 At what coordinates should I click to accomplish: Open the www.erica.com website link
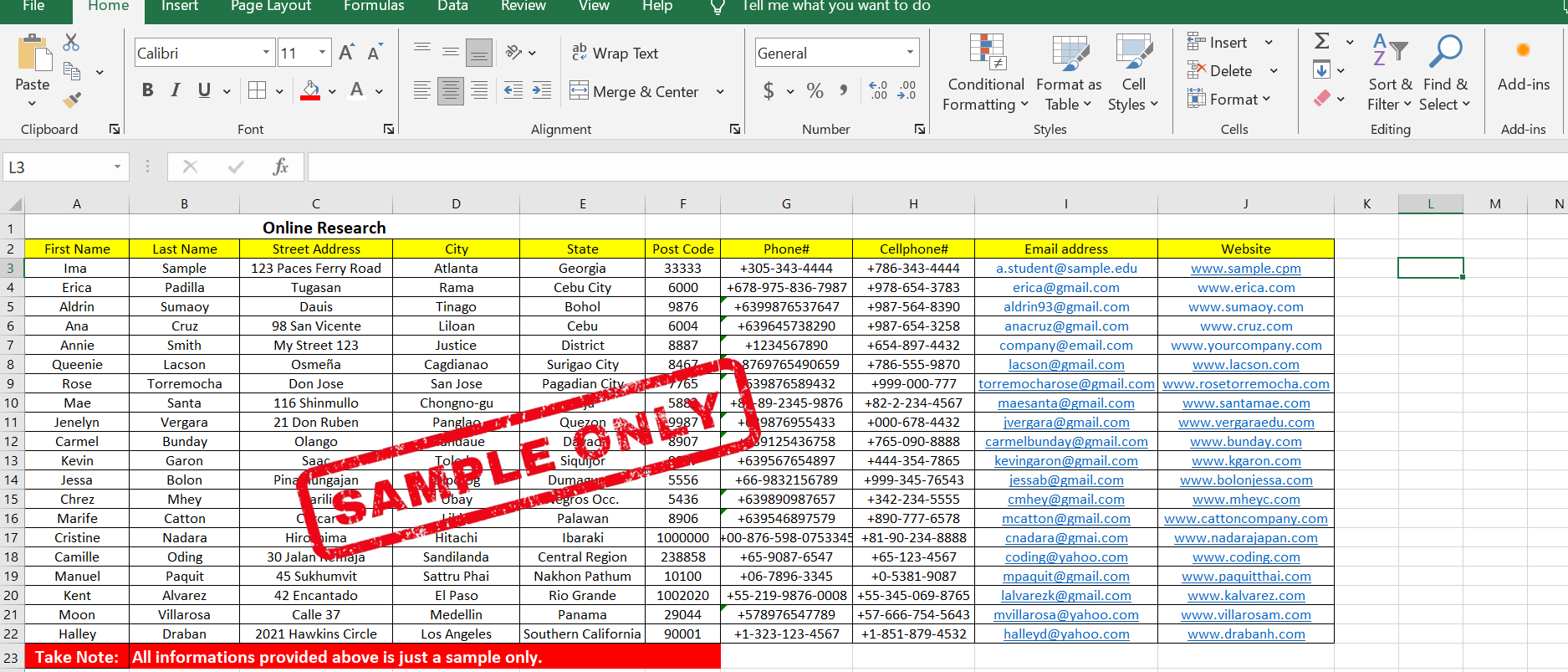click(x=1246, y=288)
